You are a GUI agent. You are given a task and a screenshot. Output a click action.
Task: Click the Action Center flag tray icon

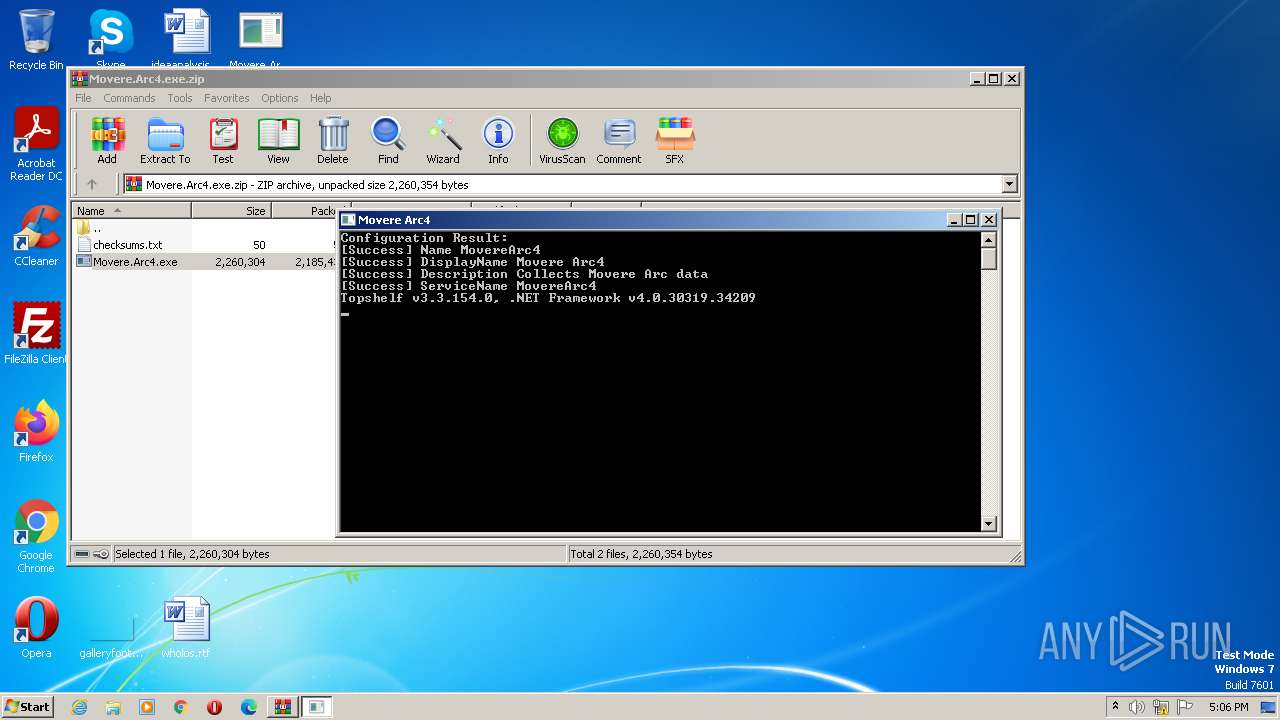click(1185, 707)
